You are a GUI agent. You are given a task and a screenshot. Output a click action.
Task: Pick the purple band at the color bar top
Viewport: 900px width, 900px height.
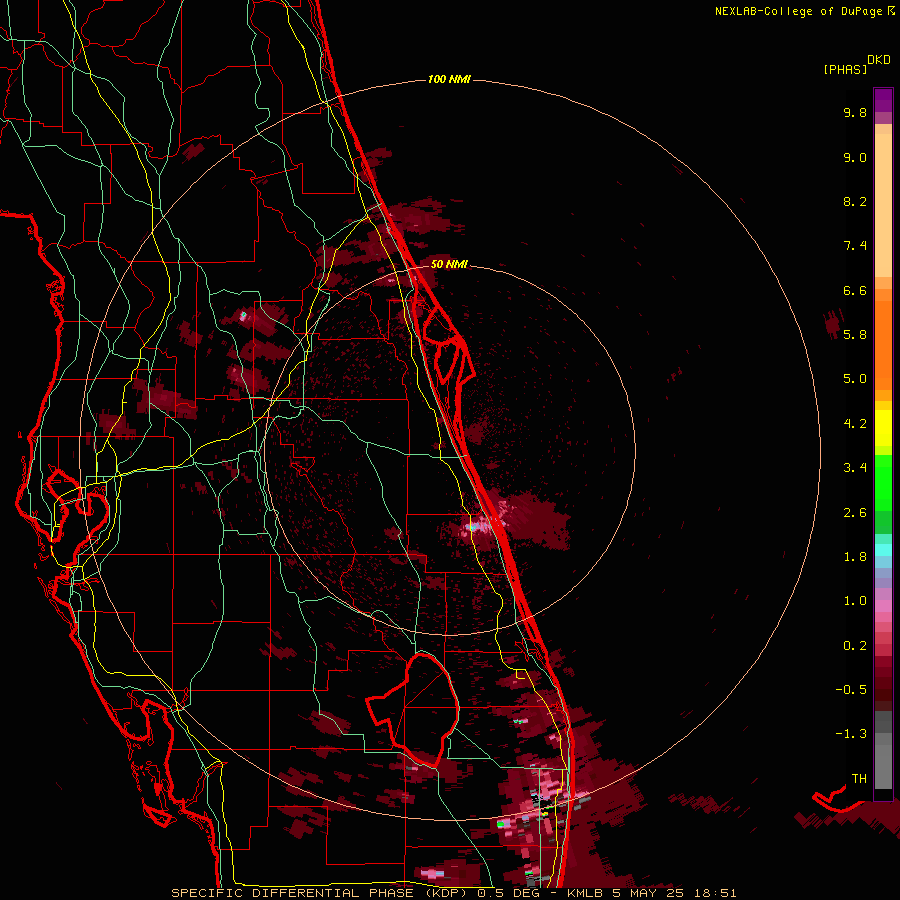click(883, 100)
